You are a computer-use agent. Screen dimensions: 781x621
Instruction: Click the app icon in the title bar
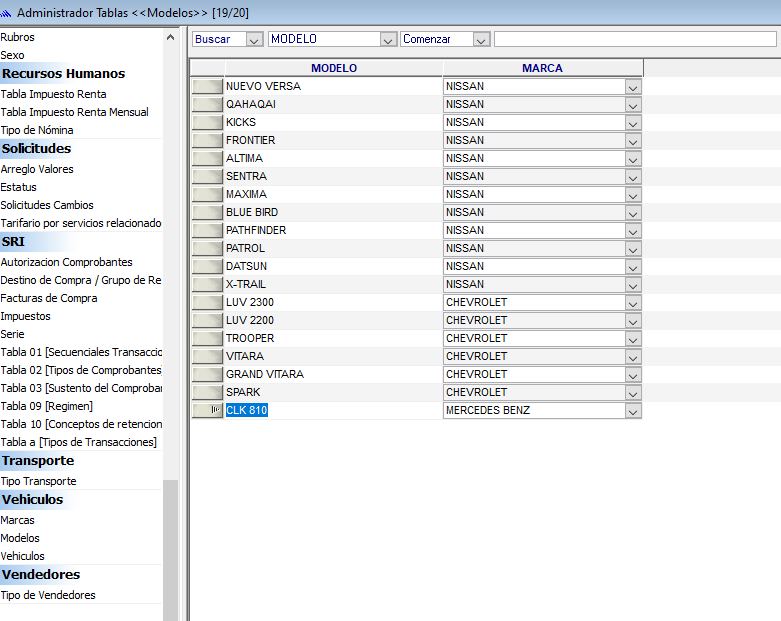pyautogui.click(x=8, y=12)
